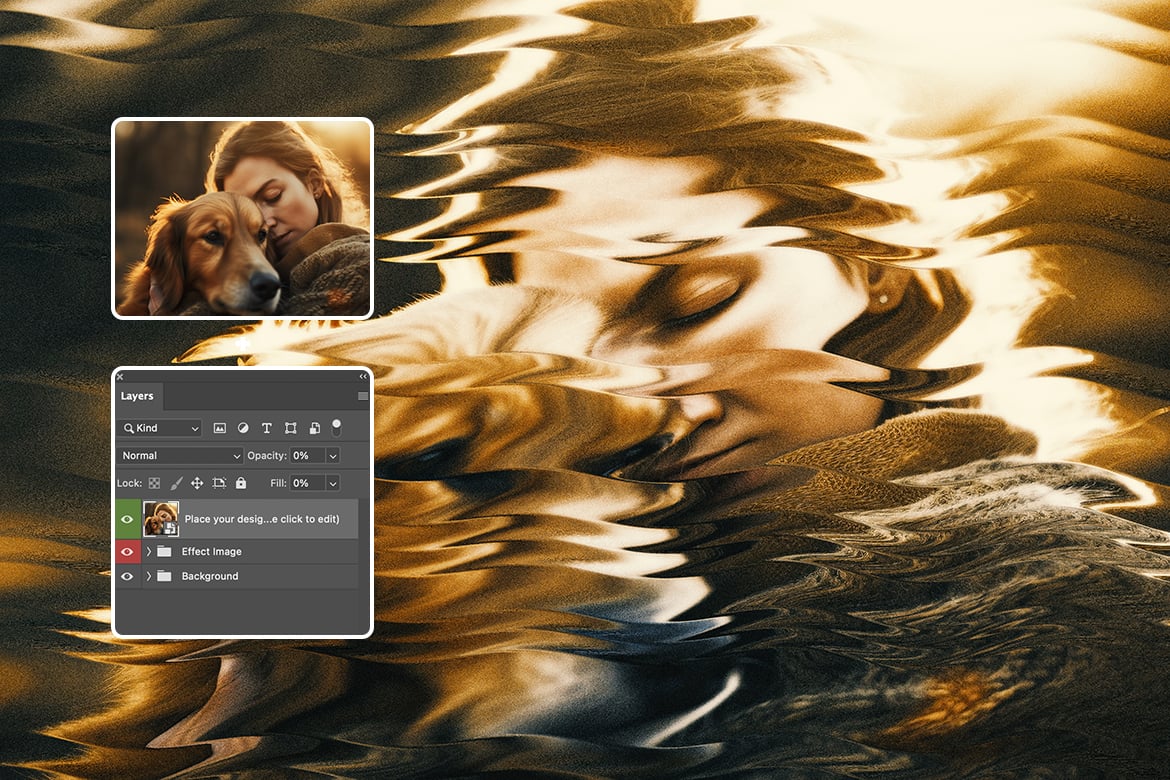The height and width of the screenshot is (780, 1170).
Task: Filter layers by type layers icon
Action: (266, 428)
